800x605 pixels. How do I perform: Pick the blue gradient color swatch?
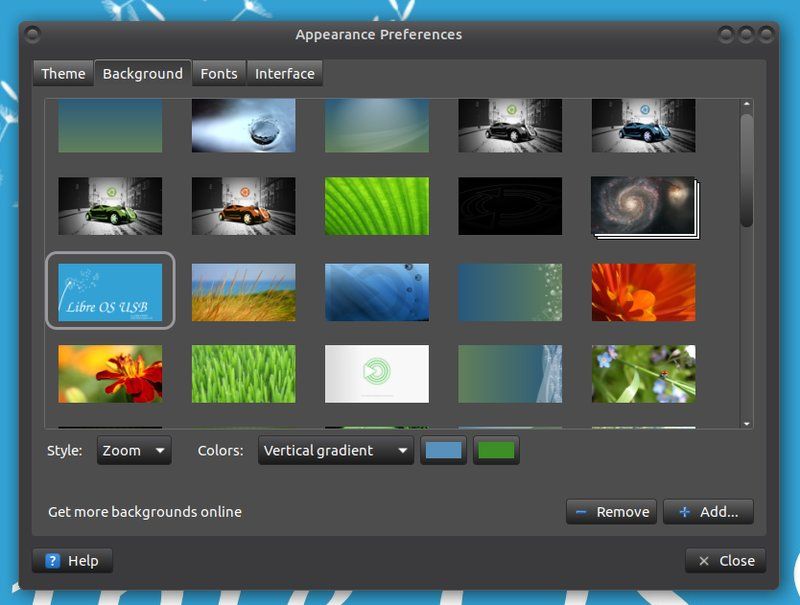444,450
